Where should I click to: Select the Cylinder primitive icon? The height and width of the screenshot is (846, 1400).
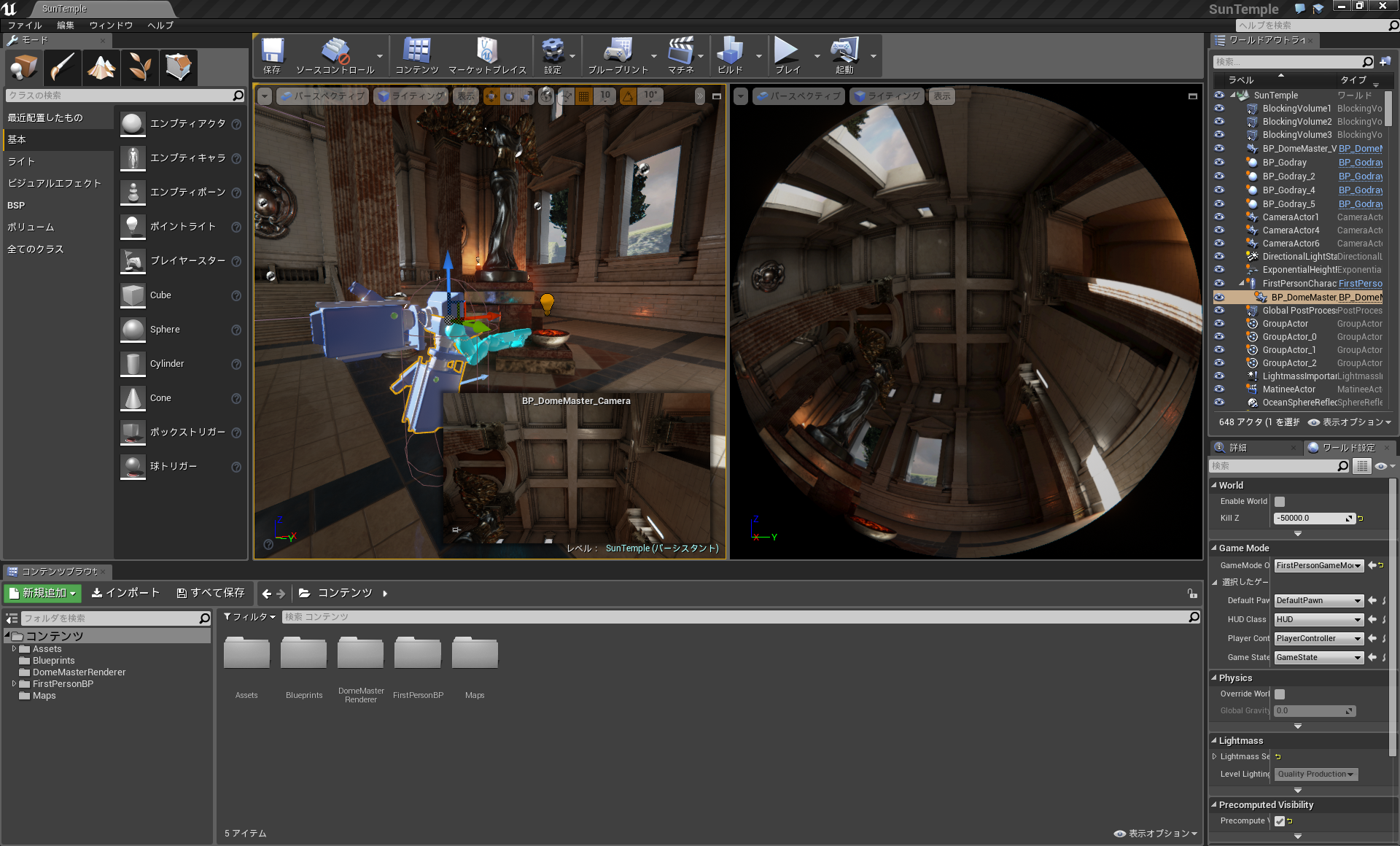pyautogui.click(x=133, y=364)
